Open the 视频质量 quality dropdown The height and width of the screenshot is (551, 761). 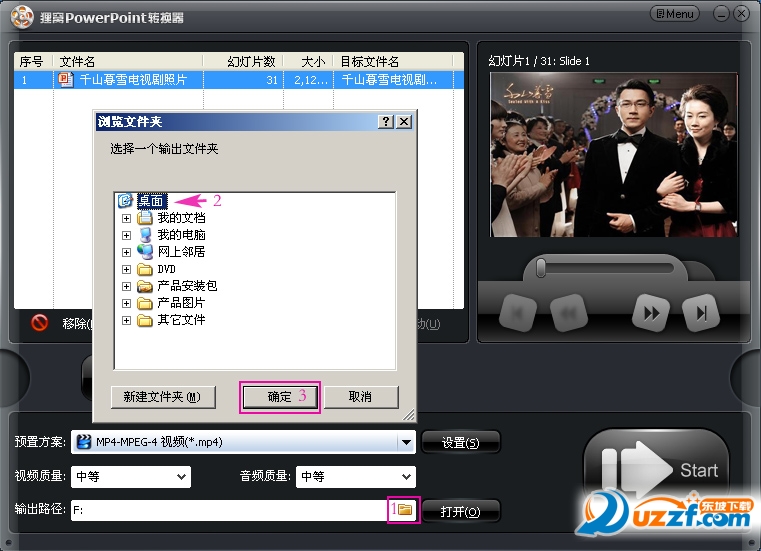[131, 477]
